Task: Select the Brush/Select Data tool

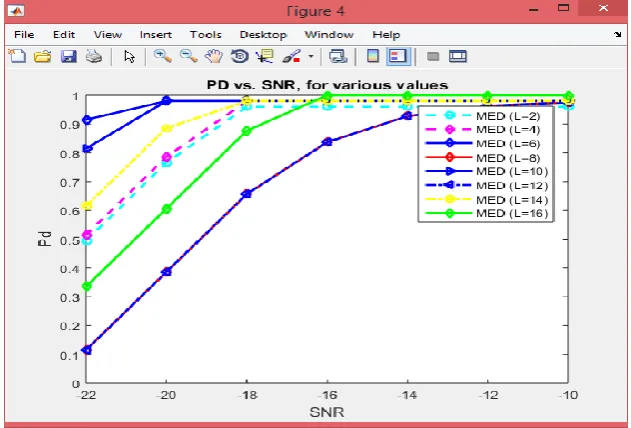Action: point(291,56)
